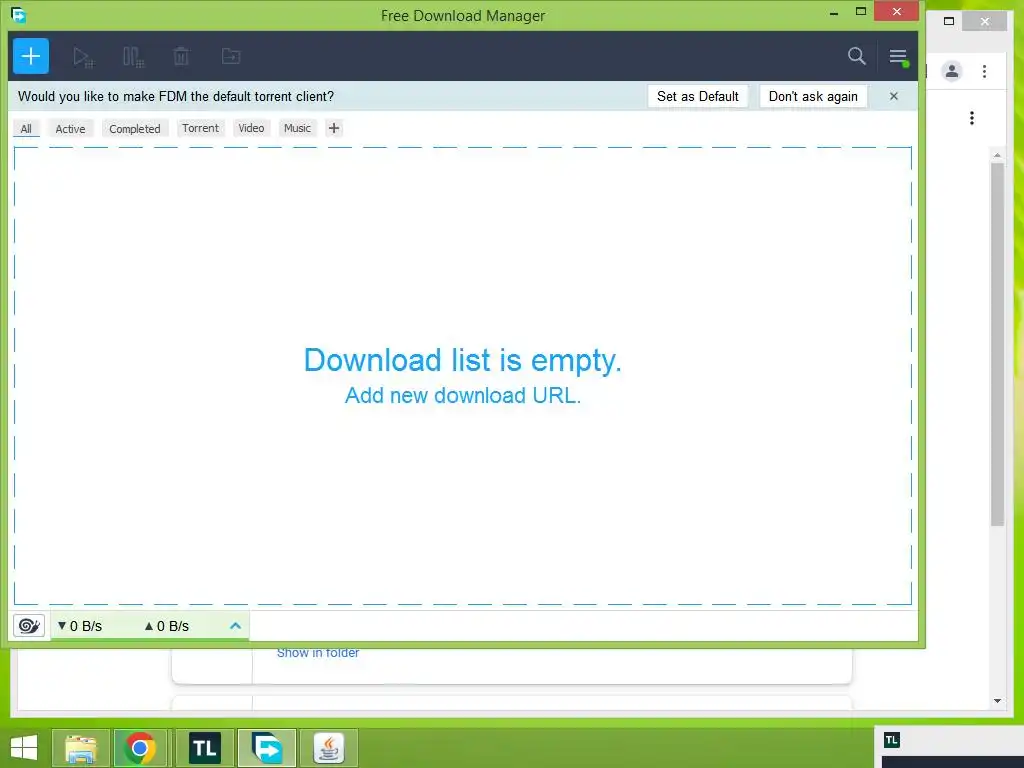The height and width of the screenshot is (768, 1024).
Task: Open the TL app in the taskbar
Action: click(x=204, y=748)
